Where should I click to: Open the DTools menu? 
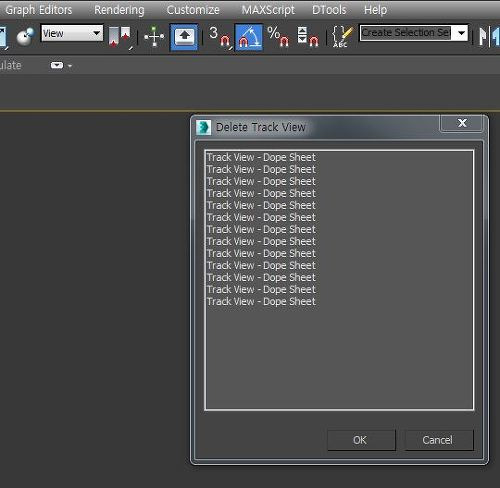point(329,10)
